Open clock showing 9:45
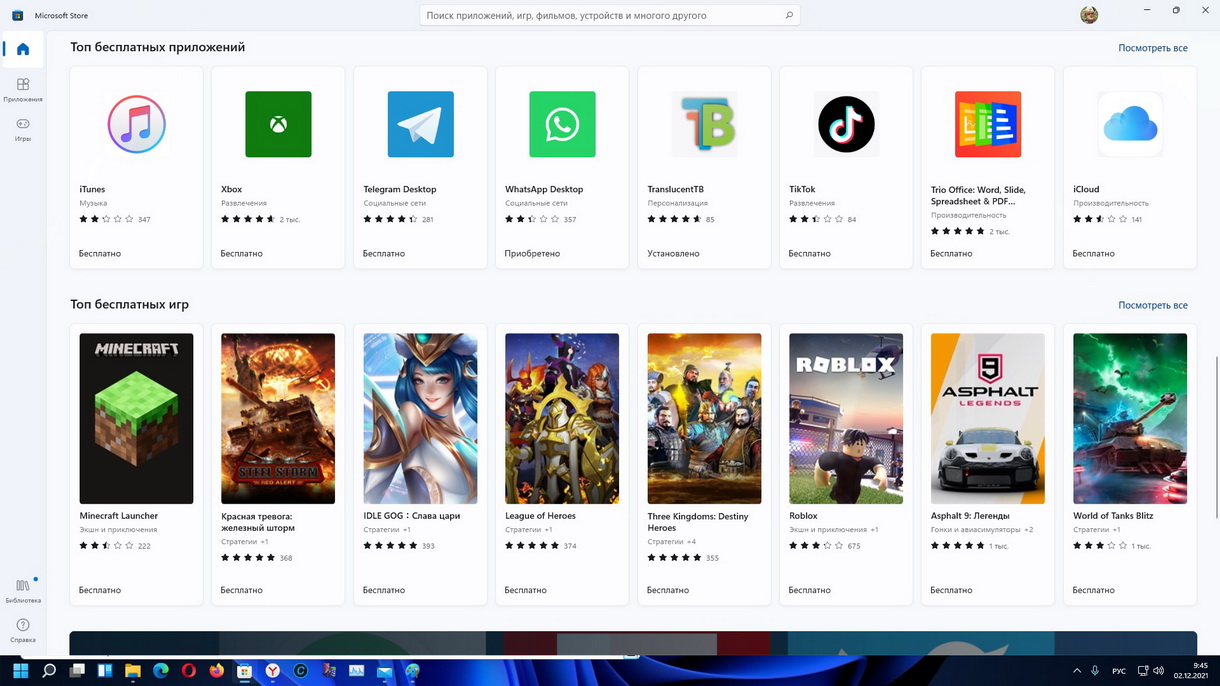The width and height of the screenshot is (1220, 686). [x=1193, y=671]
